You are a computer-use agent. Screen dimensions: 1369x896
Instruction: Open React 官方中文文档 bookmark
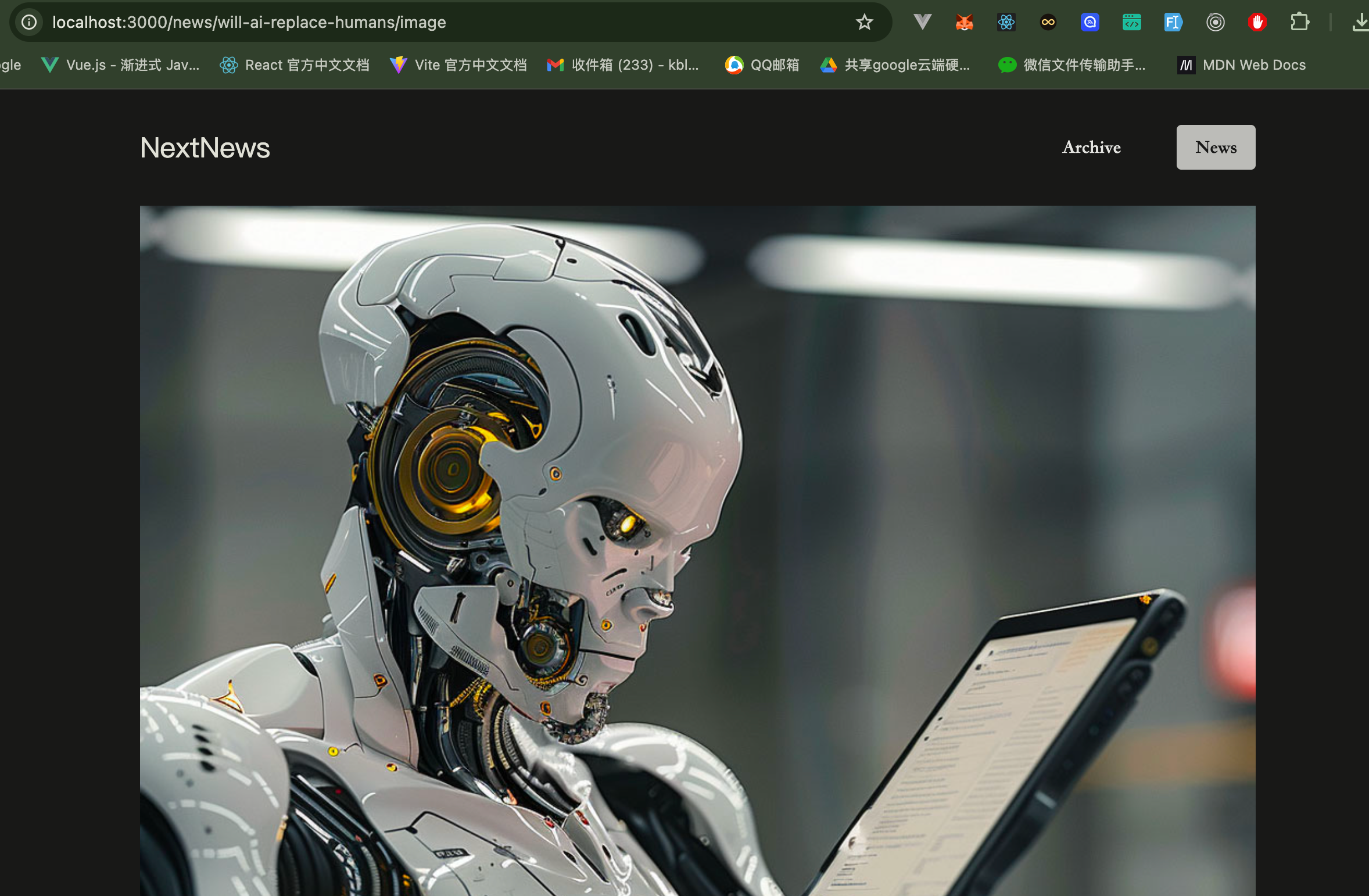click(x=295, y=65)
